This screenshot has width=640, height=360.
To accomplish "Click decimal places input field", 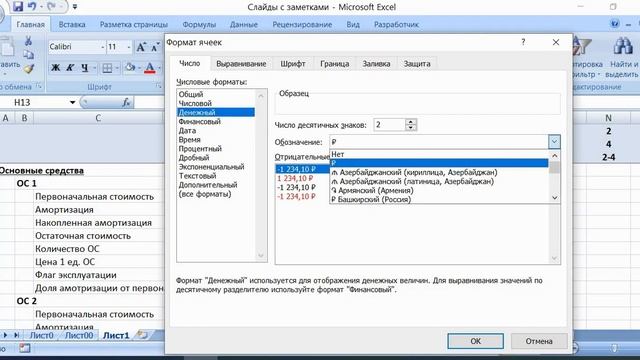I will click(389, 124).
